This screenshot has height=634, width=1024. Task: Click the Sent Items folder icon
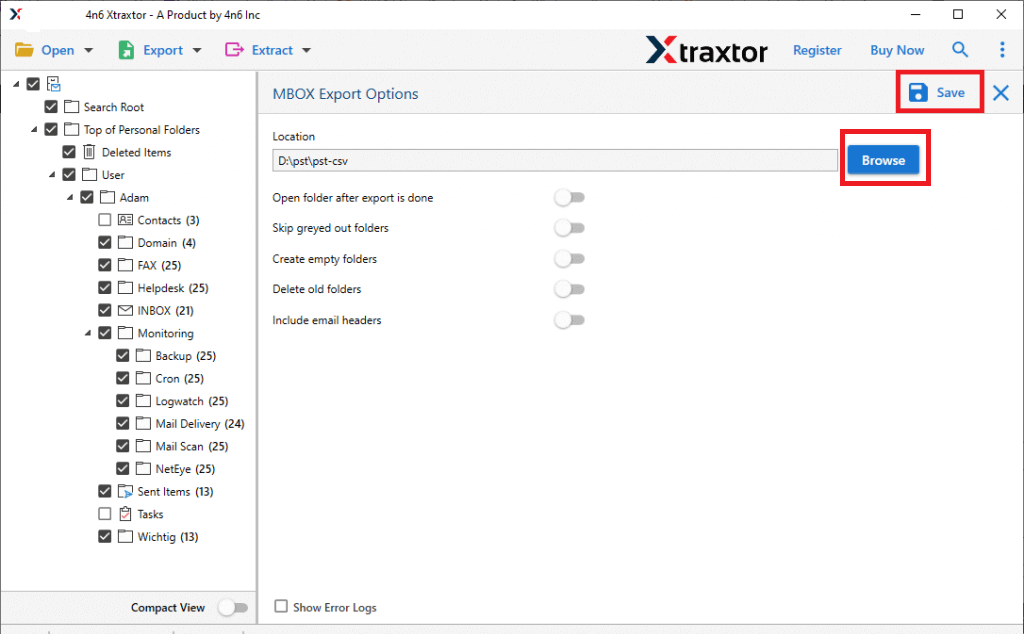coord(123,491)
